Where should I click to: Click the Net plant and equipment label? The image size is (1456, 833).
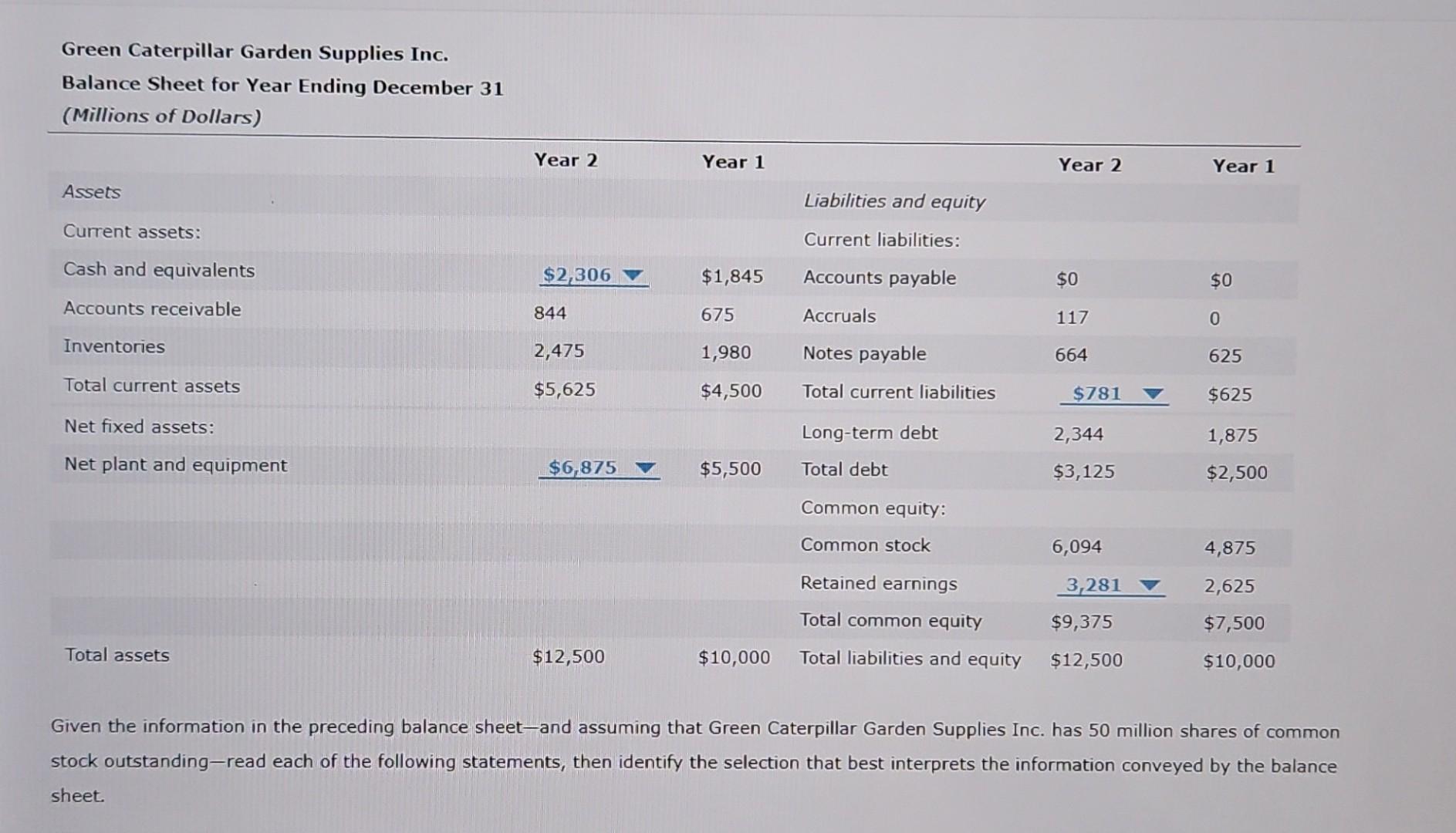[176, 465]
